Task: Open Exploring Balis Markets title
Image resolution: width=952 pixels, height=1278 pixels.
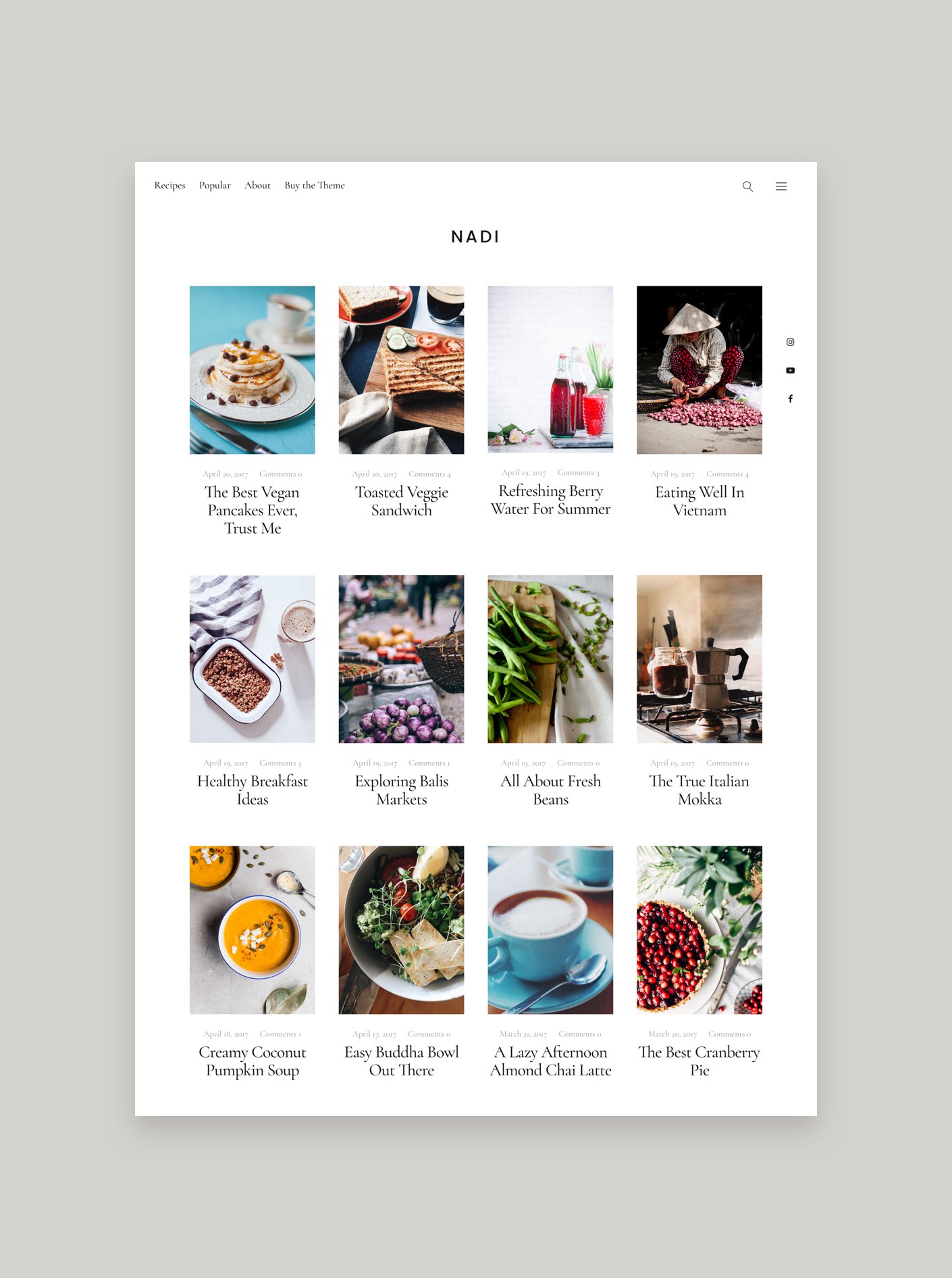Action: [x=402, y=790]
